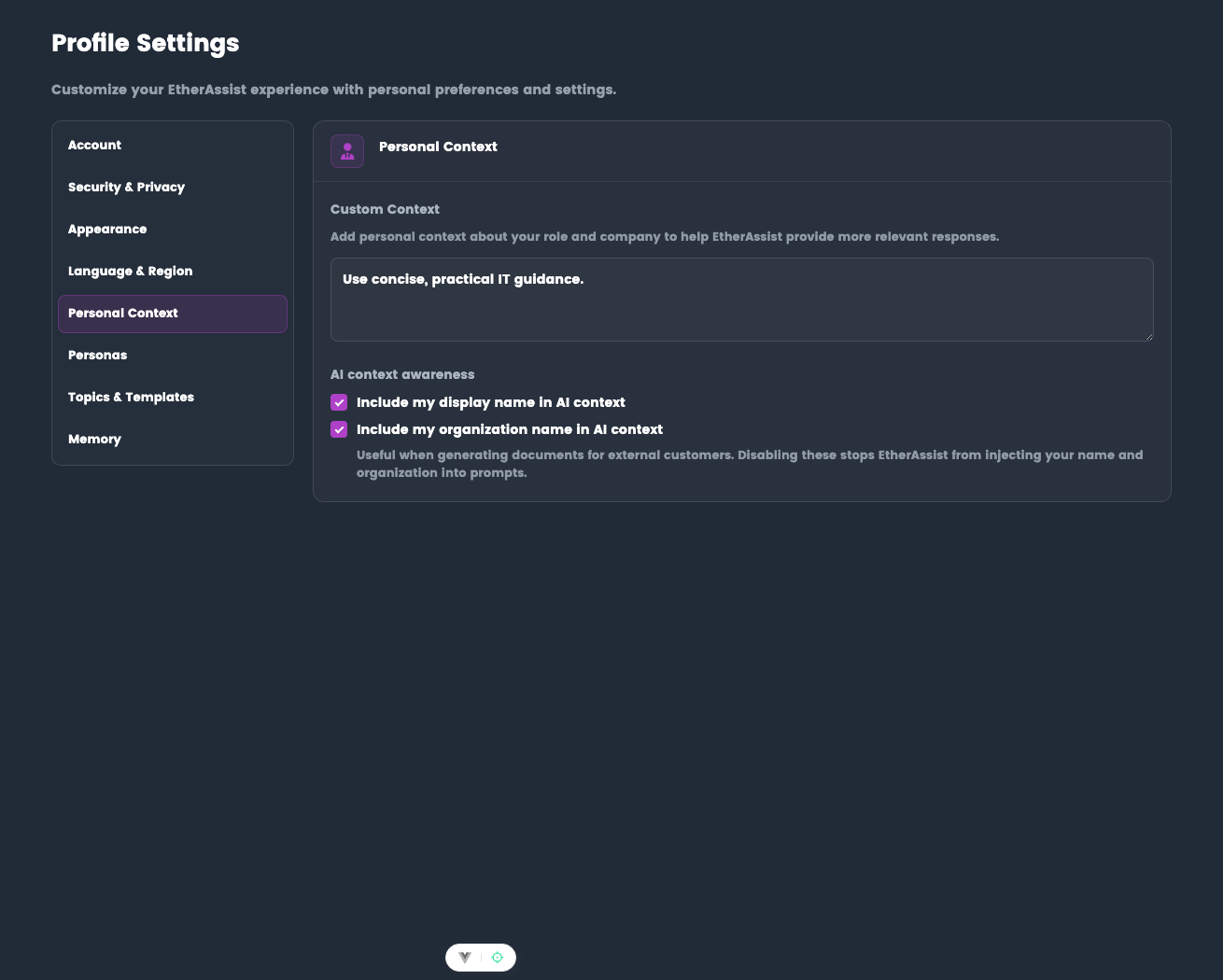Click the Profile Settings title

click(x=146, y=44)
